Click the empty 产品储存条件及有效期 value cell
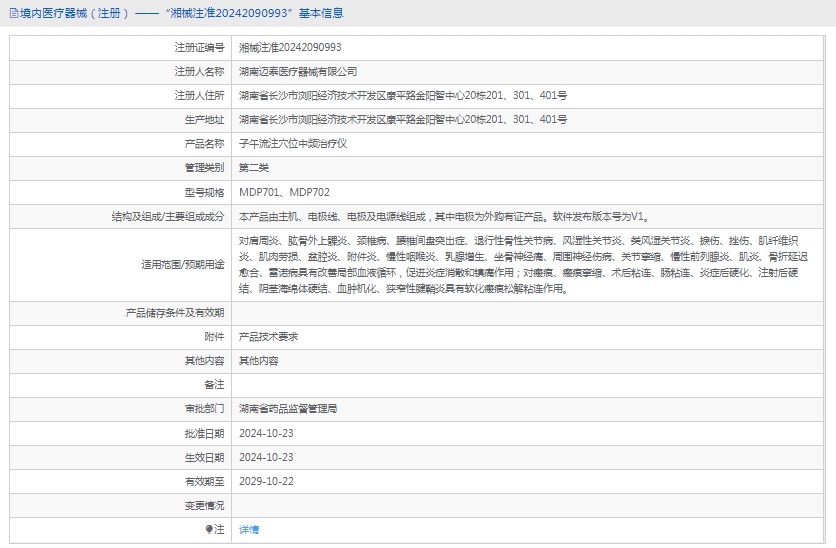 pyautogui.click(x=530, y=313)
